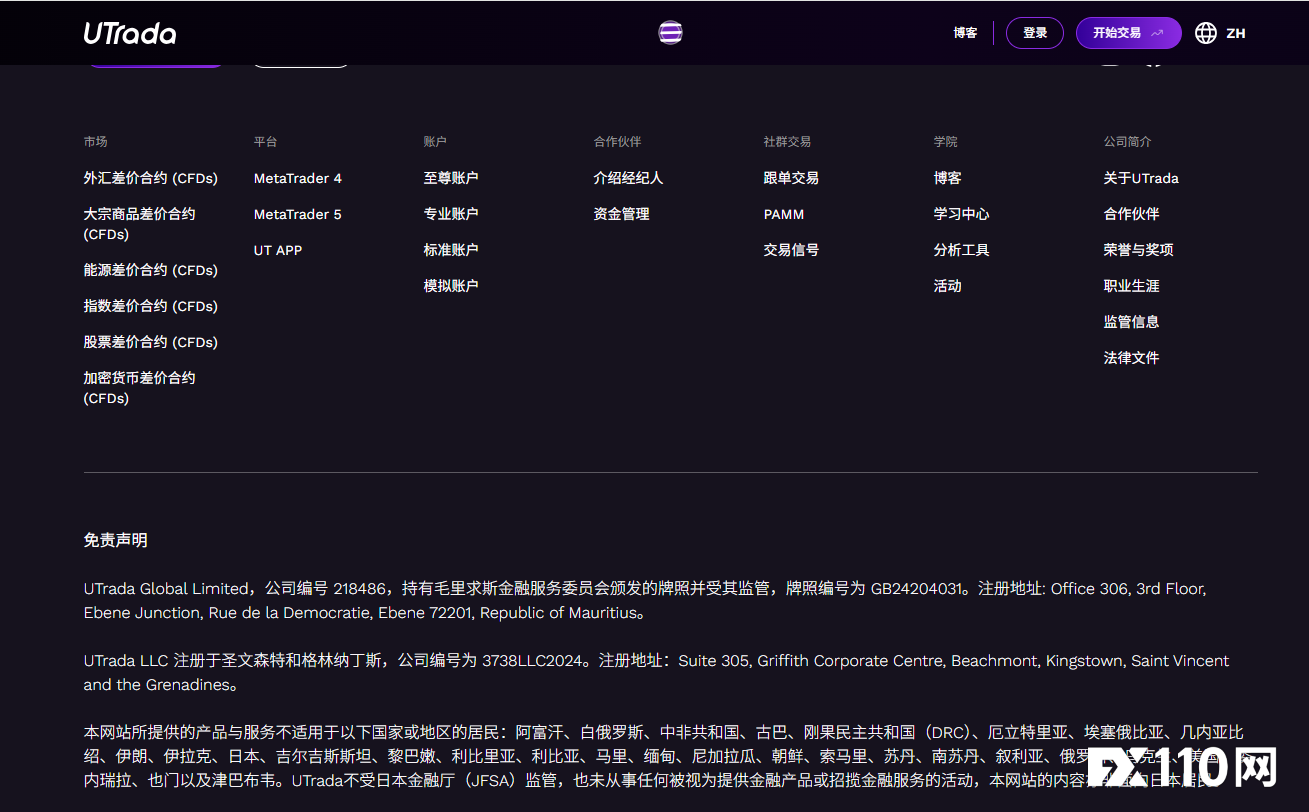Open 合作伙伴 link under 公司简介
Viewport: 1309px width, 812px height.
coord(1132,214)
